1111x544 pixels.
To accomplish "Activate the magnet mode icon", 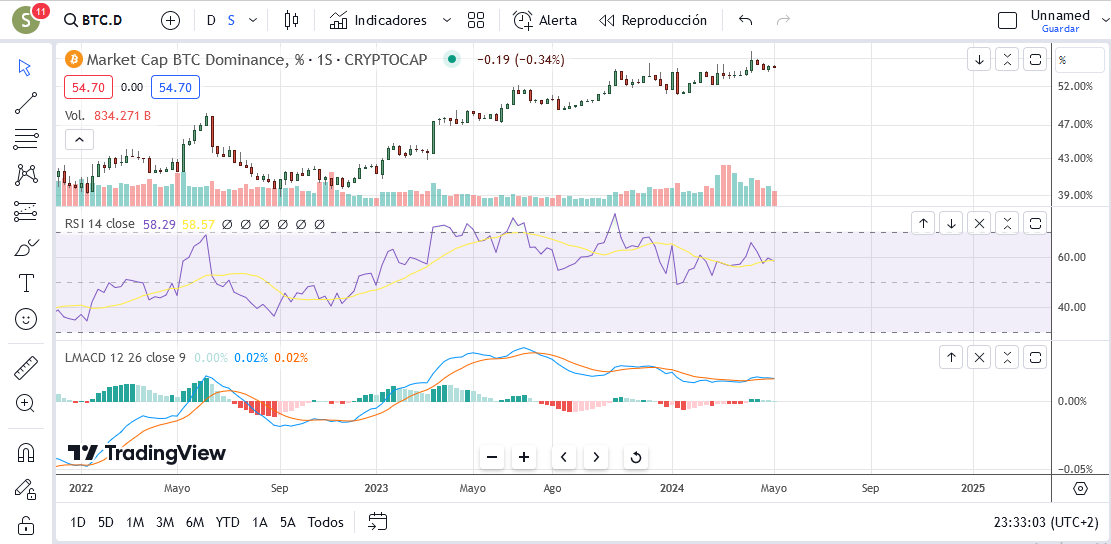I will [x=26, y=452].
